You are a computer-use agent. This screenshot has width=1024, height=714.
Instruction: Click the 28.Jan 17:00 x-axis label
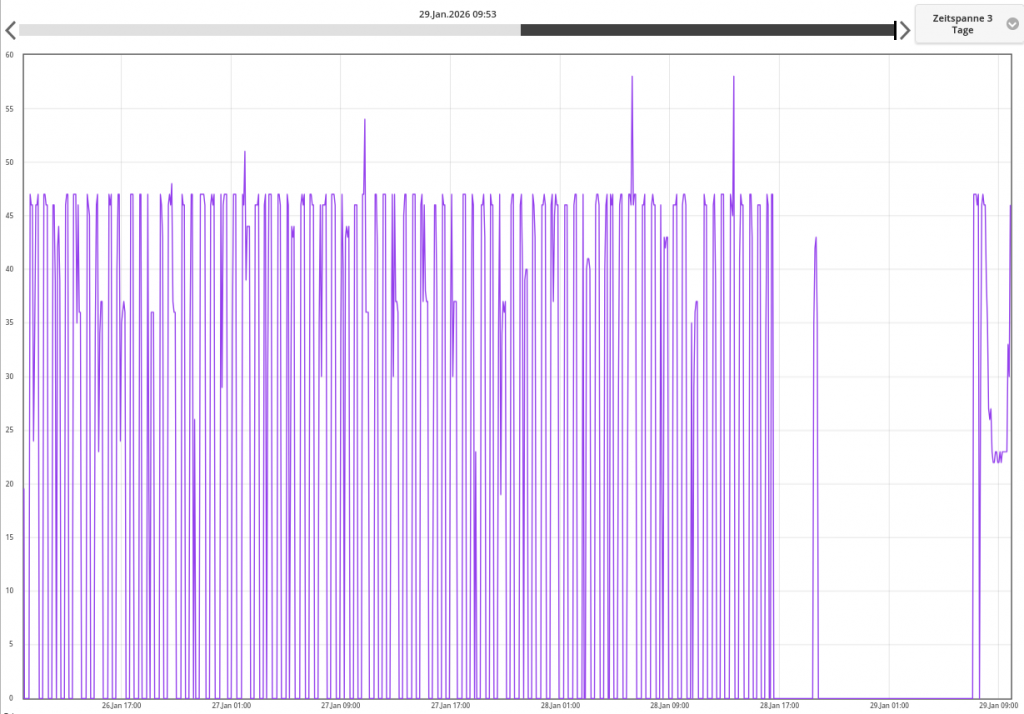click(x=779, y=705)
